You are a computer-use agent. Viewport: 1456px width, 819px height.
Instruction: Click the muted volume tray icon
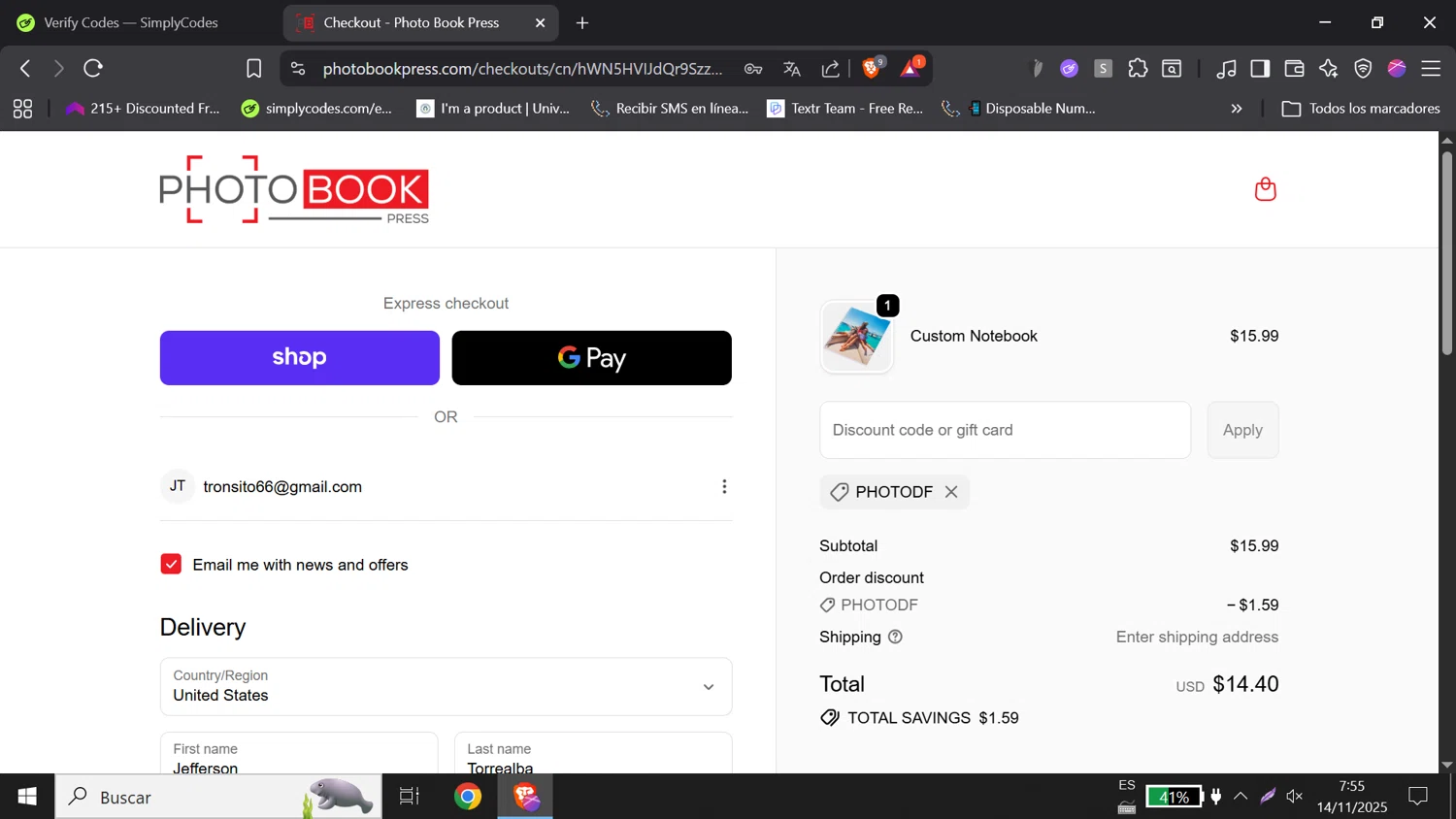[x=1295, y=797]
